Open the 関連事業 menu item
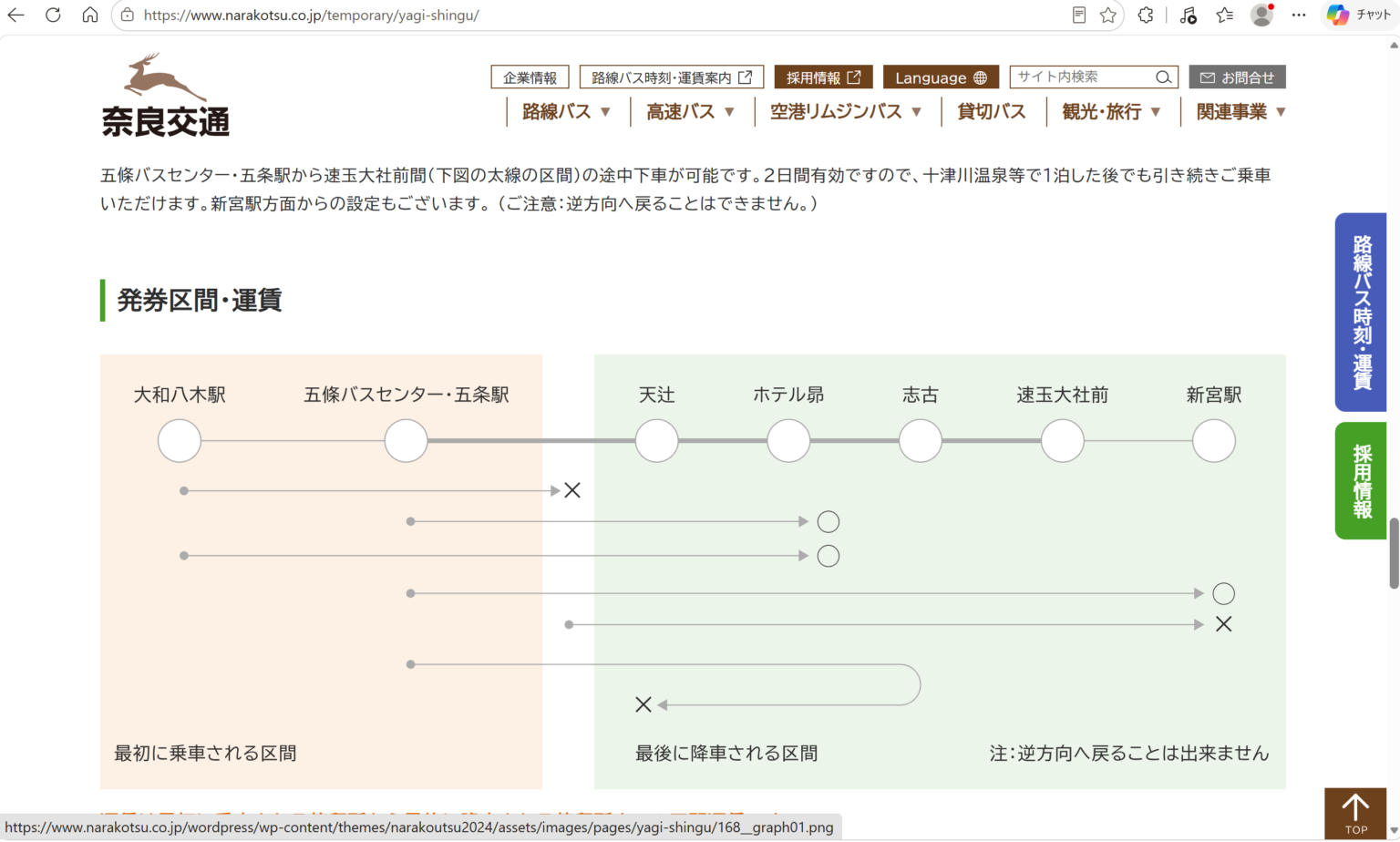The image size is (1400, 842). [1240, 112]
